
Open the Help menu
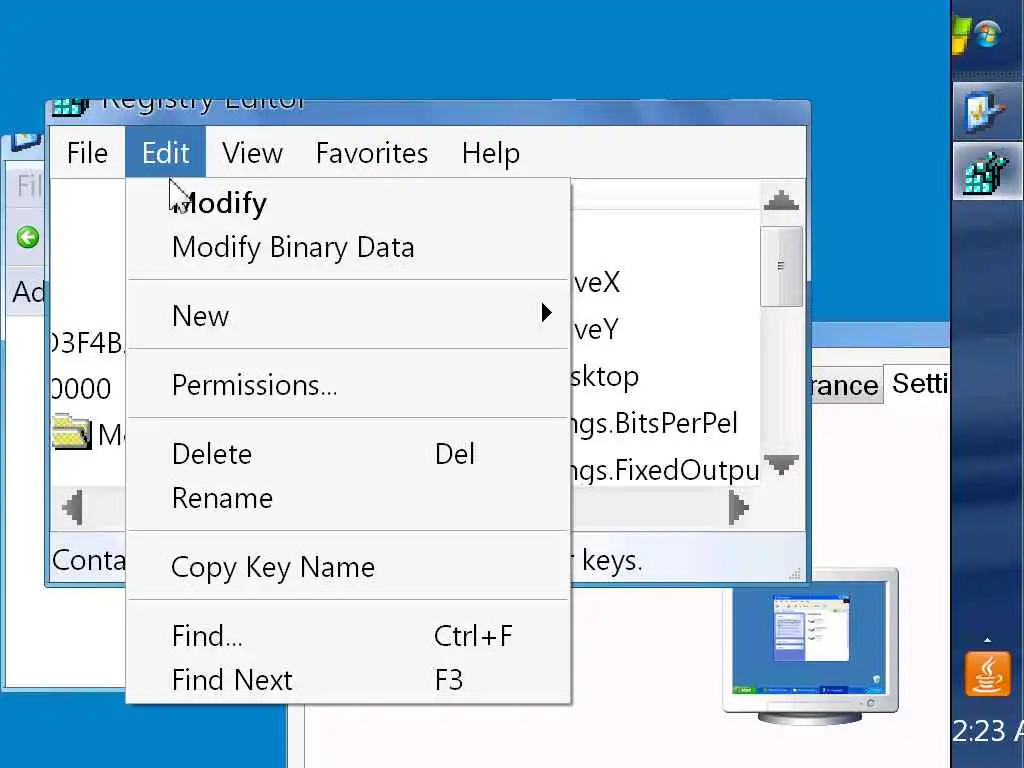pyautogui.click(x=490, y=153)
